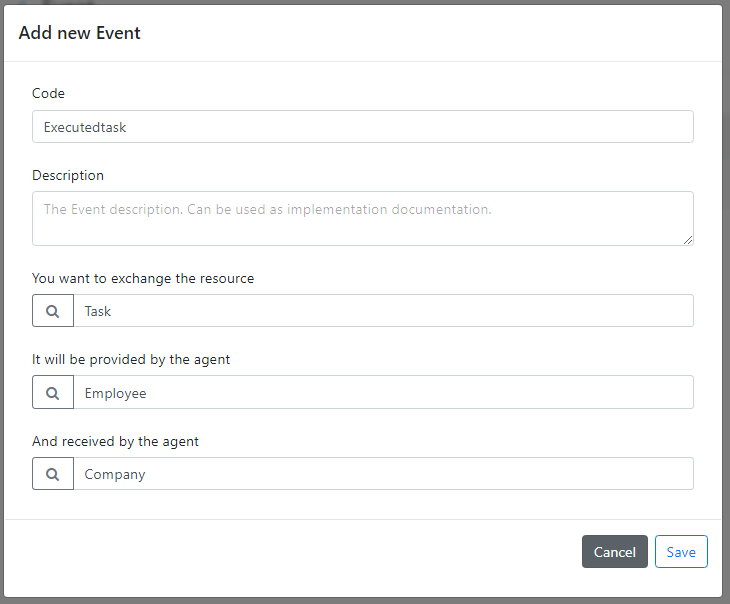Image resolution: width=730 pixels, height=604 pixels.
Task: Click the magnifier icon beside the Company field
Action: tap(53, 474)
